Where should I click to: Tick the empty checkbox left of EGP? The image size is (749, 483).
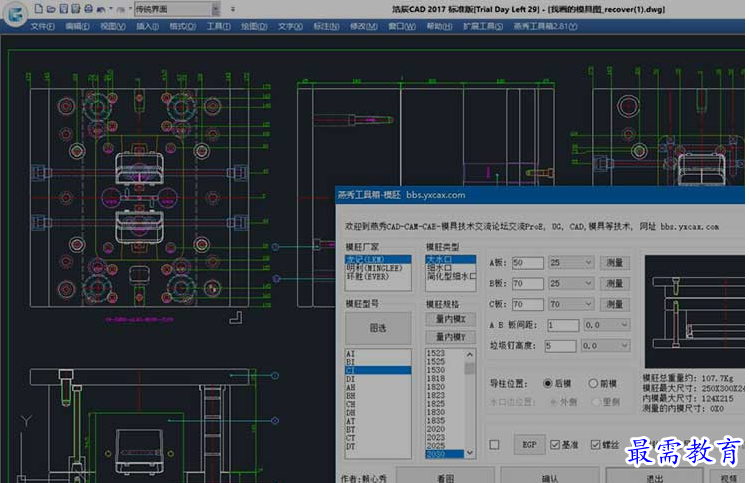point(494,445)
